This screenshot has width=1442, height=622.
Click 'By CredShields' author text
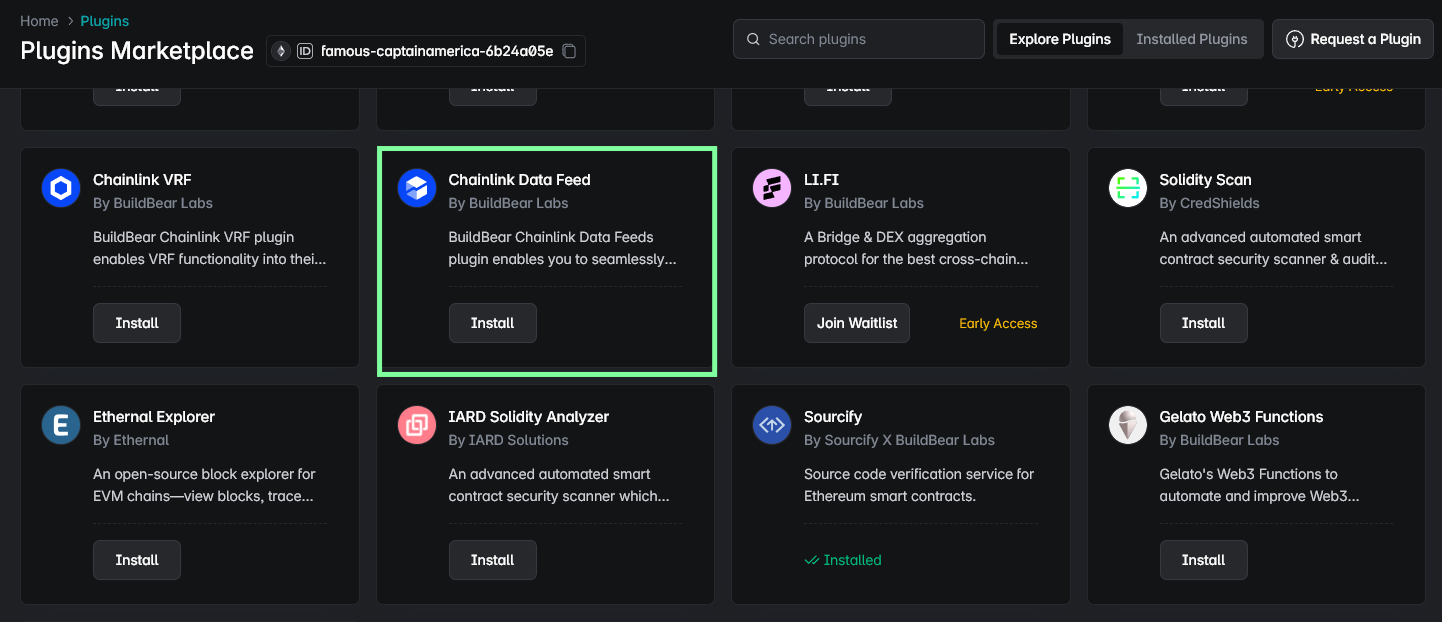click(x=1210, y=203)
